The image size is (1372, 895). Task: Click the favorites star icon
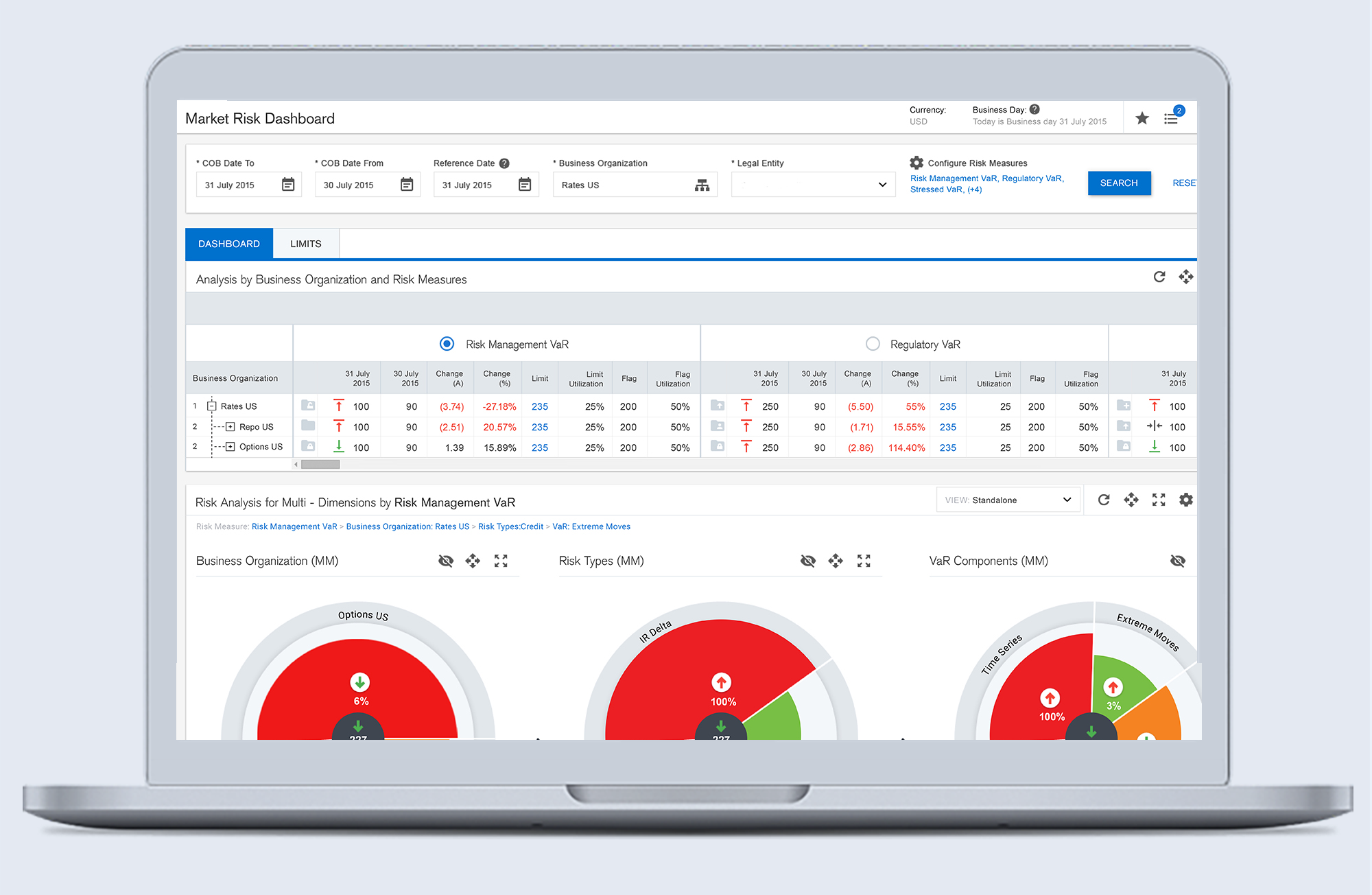[1142, 118]
